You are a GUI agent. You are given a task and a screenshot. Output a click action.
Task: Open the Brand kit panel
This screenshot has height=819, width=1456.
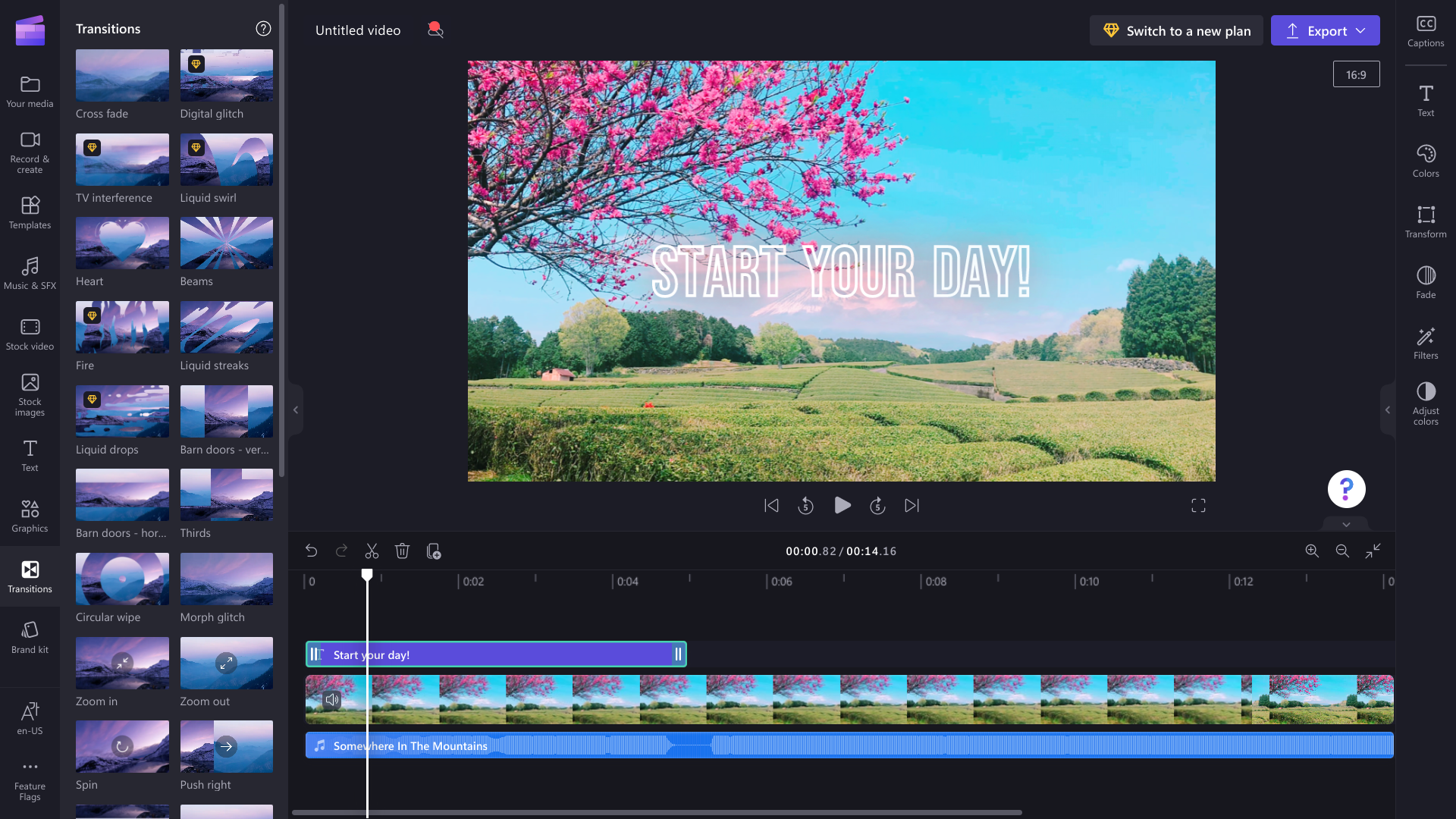tap(30, 637)
